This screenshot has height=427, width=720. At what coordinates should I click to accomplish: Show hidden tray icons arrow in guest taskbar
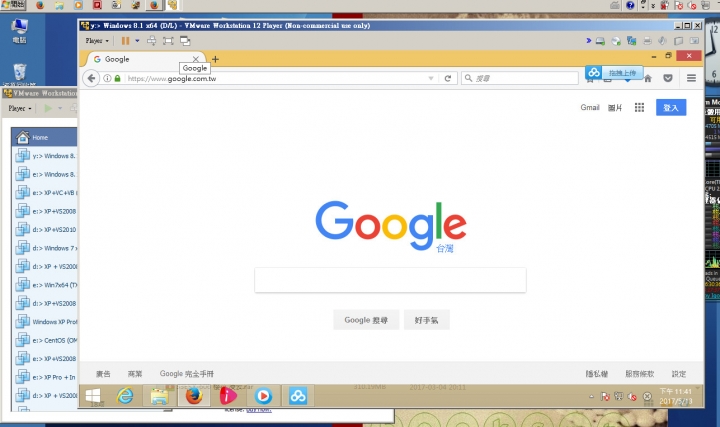coord(591,396)
